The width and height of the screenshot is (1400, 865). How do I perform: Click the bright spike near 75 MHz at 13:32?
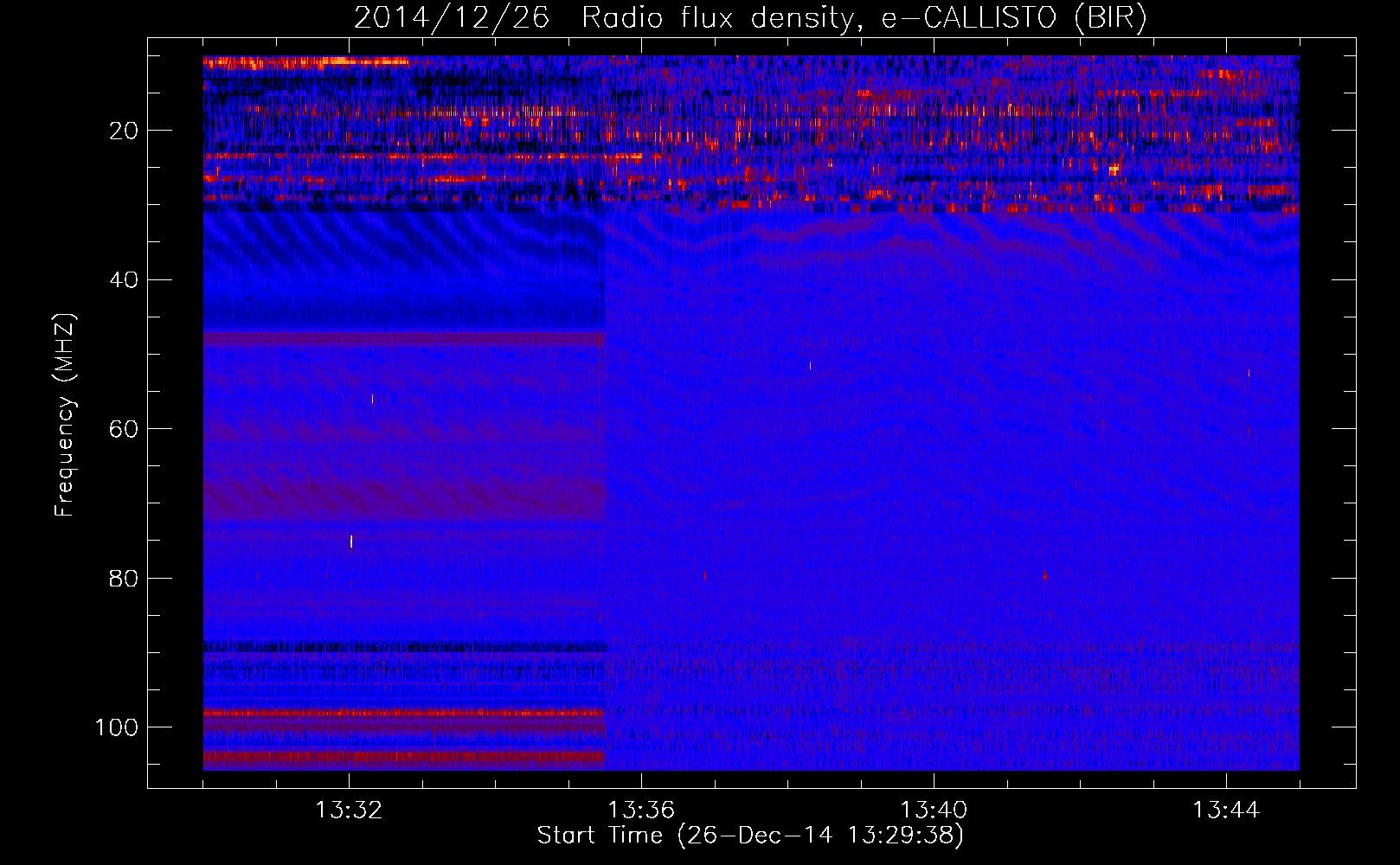351,541
